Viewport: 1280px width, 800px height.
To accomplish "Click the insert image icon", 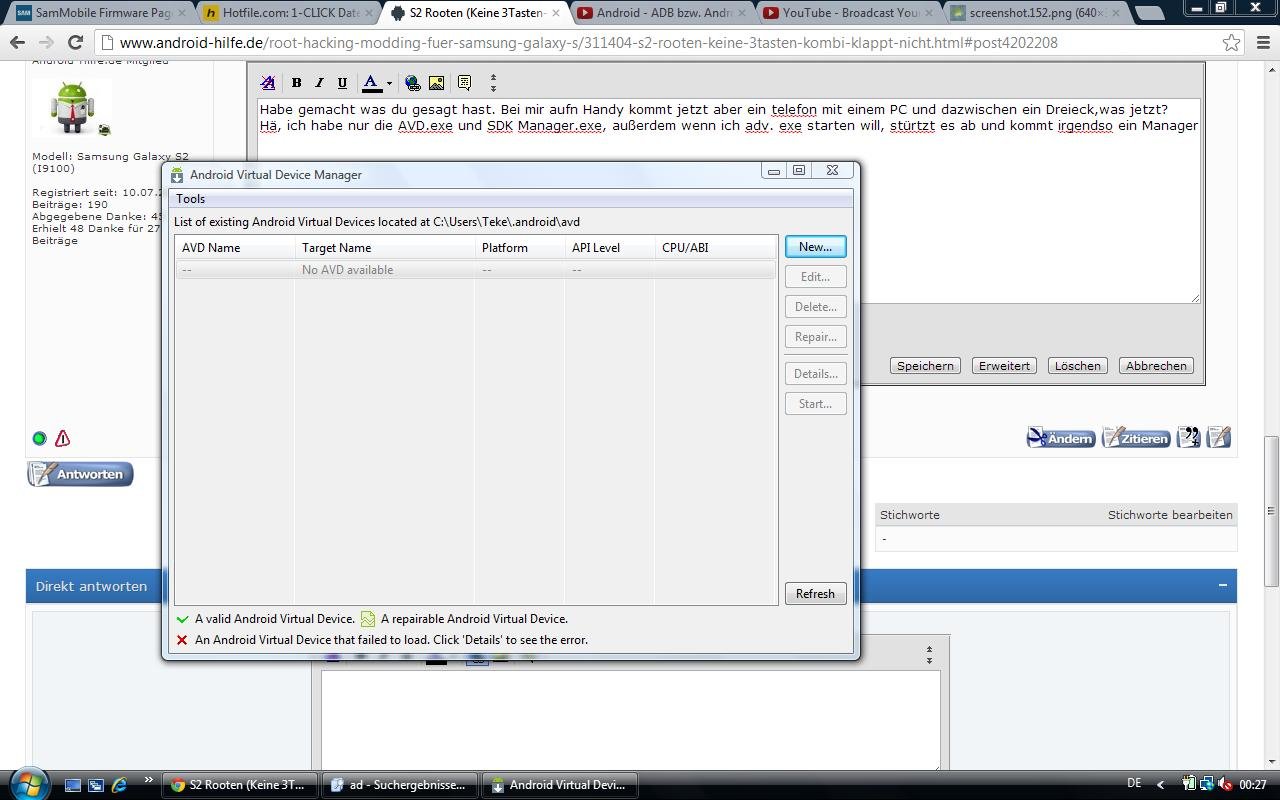I will pos(436,83).
